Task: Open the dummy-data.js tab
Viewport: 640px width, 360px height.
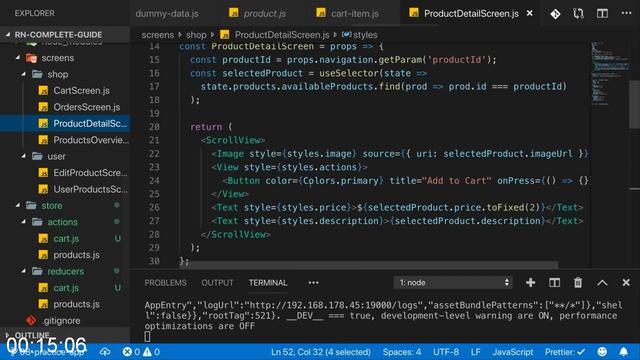Action: tap(167, 13)
